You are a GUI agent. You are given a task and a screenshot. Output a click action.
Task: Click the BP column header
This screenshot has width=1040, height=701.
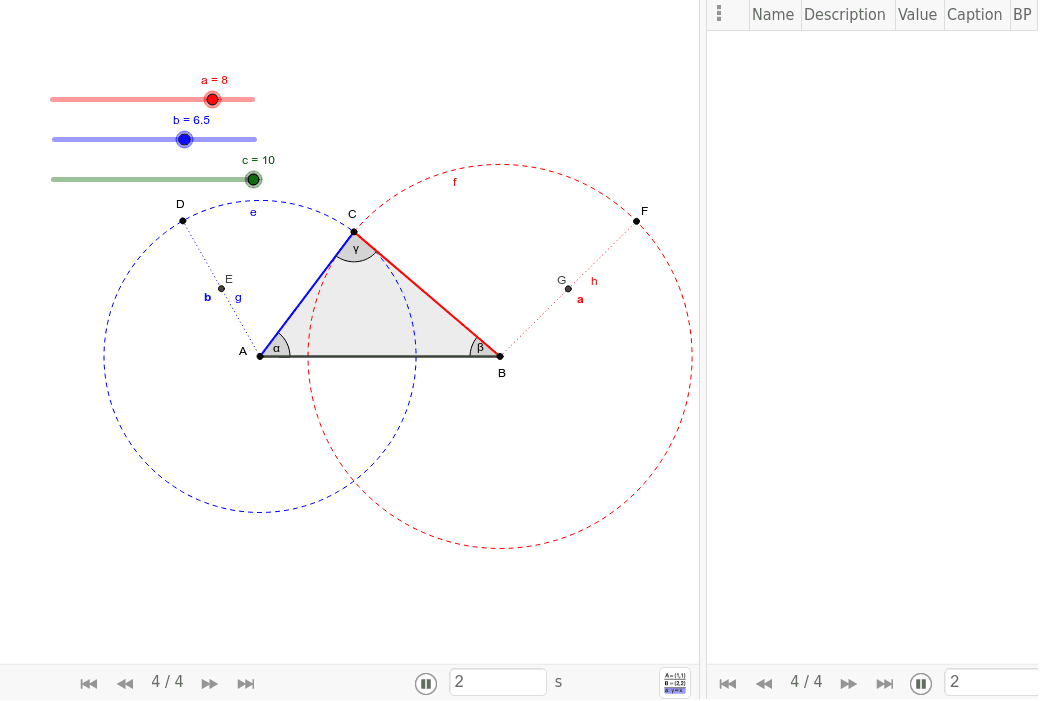coord(1022,15)
